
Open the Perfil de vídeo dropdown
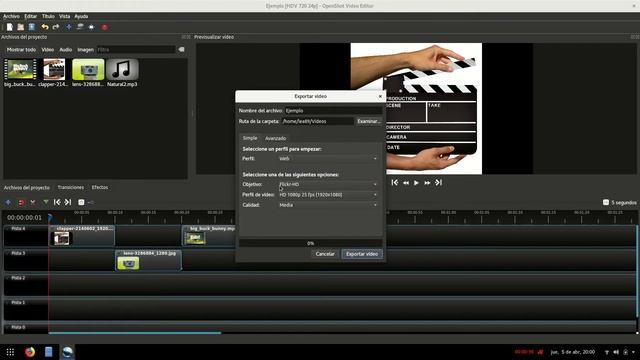[328, 195]
